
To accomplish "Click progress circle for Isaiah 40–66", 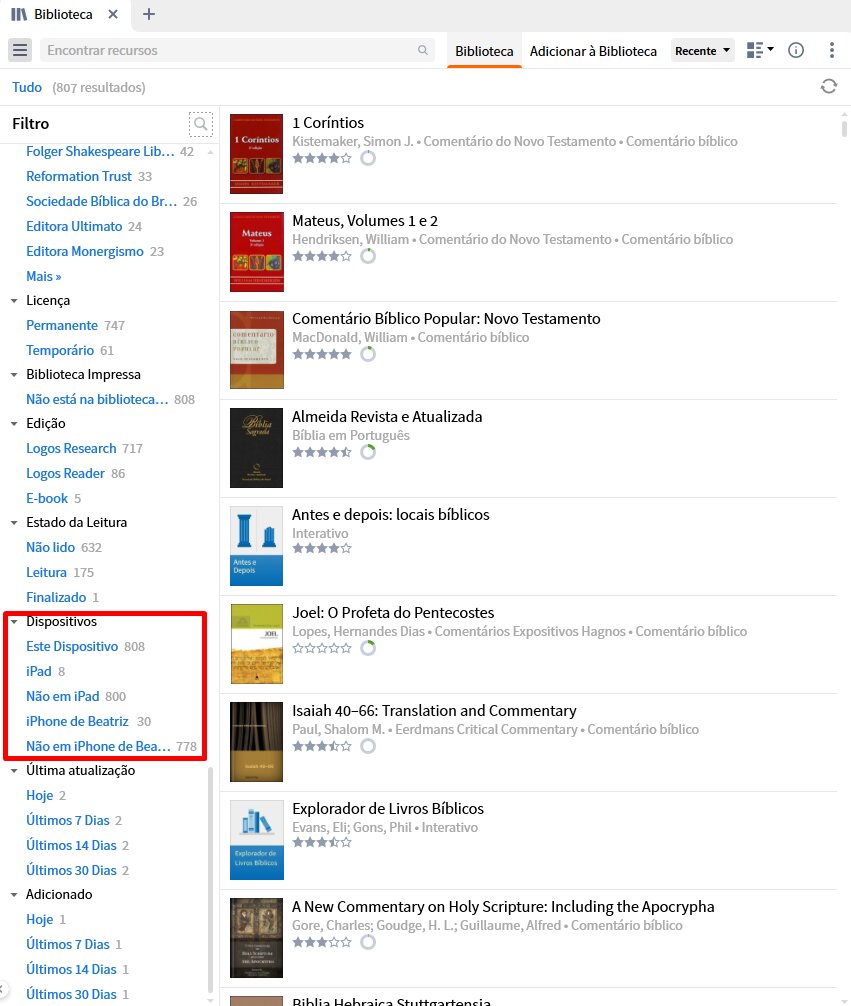I will [x=368, y=746].
